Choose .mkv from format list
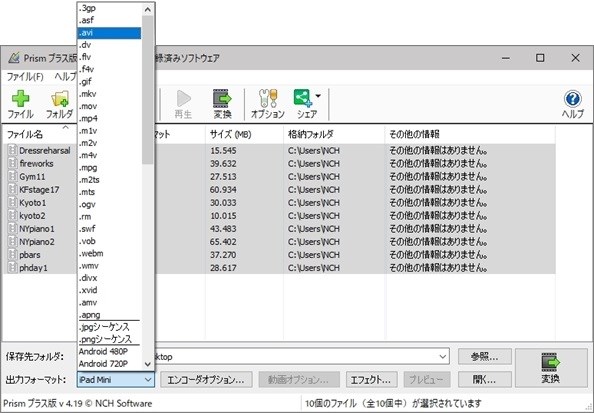 109,94
